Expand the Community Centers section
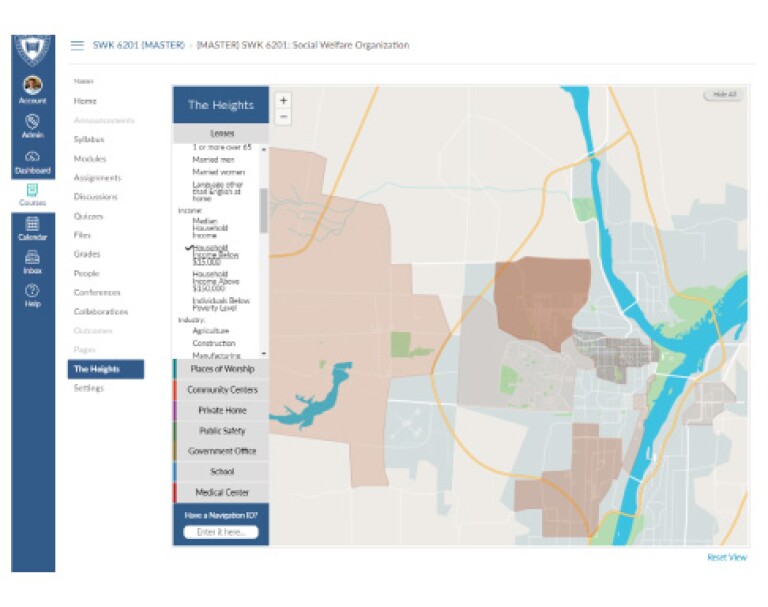 click(221, 390)
